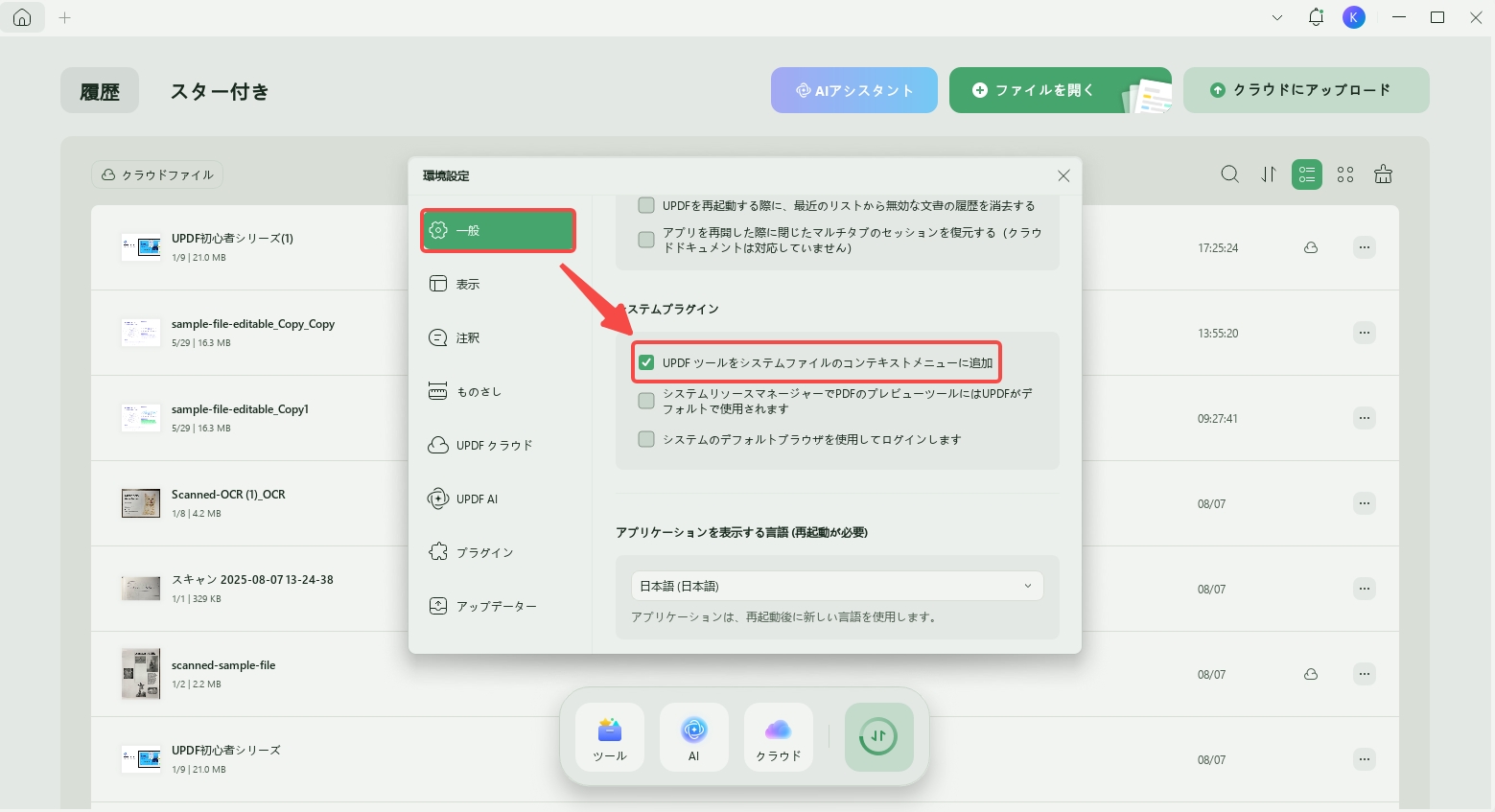Open the clear history trash icon
The width and height of the screenshot is (1495, 812).
point(1383,174)
